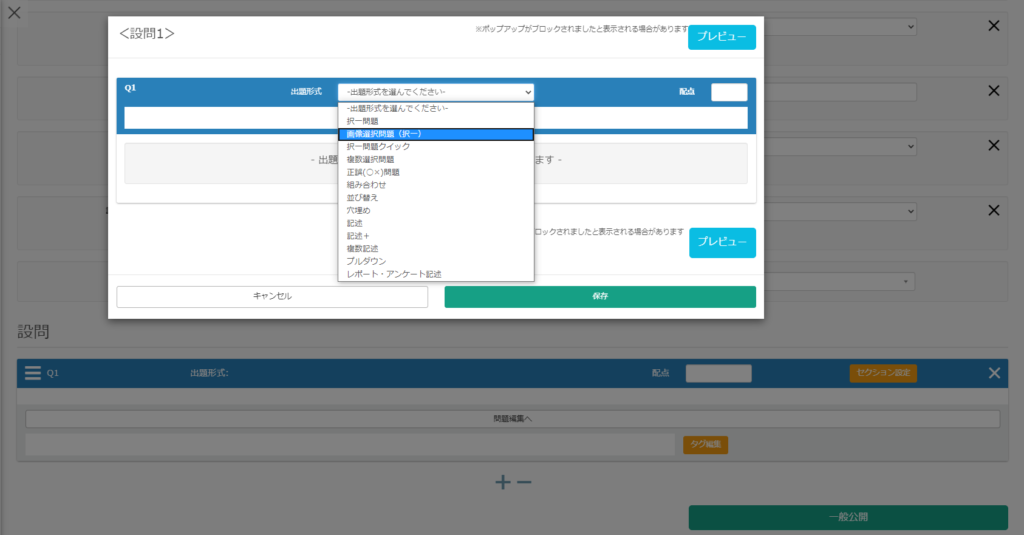Focus 配点 field in background Q1 header
This screenshot has height=535, width=1024.
click(x=718, y=373)
